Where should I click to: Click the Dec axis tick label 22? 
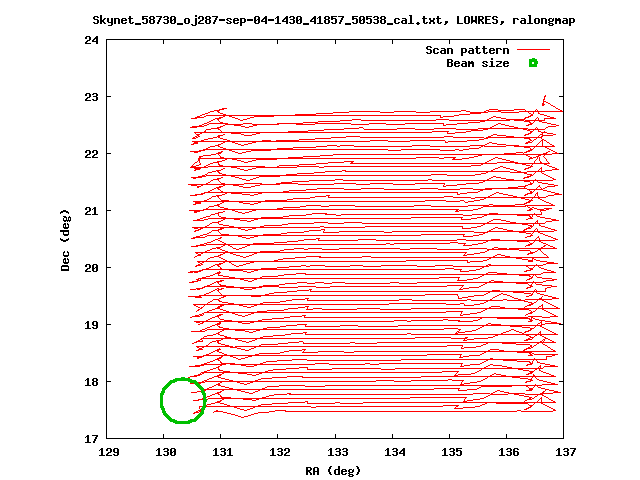(x=91, y=154)
